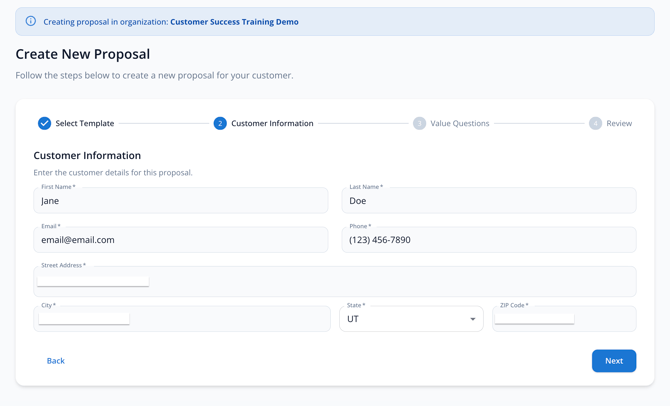The image size is (670, 406).
Task: Click into the Street Address field
Action: pyautogui.click(x=335, y=281)
